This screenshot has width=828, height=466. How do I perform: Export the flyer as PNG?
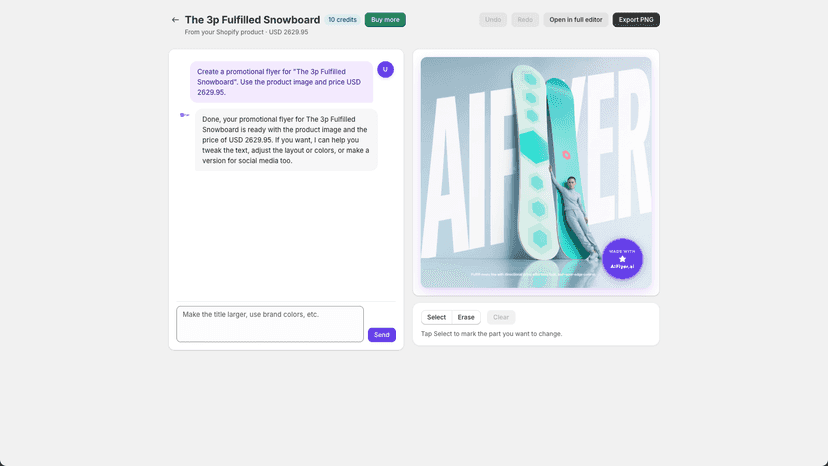pos(636,20)
